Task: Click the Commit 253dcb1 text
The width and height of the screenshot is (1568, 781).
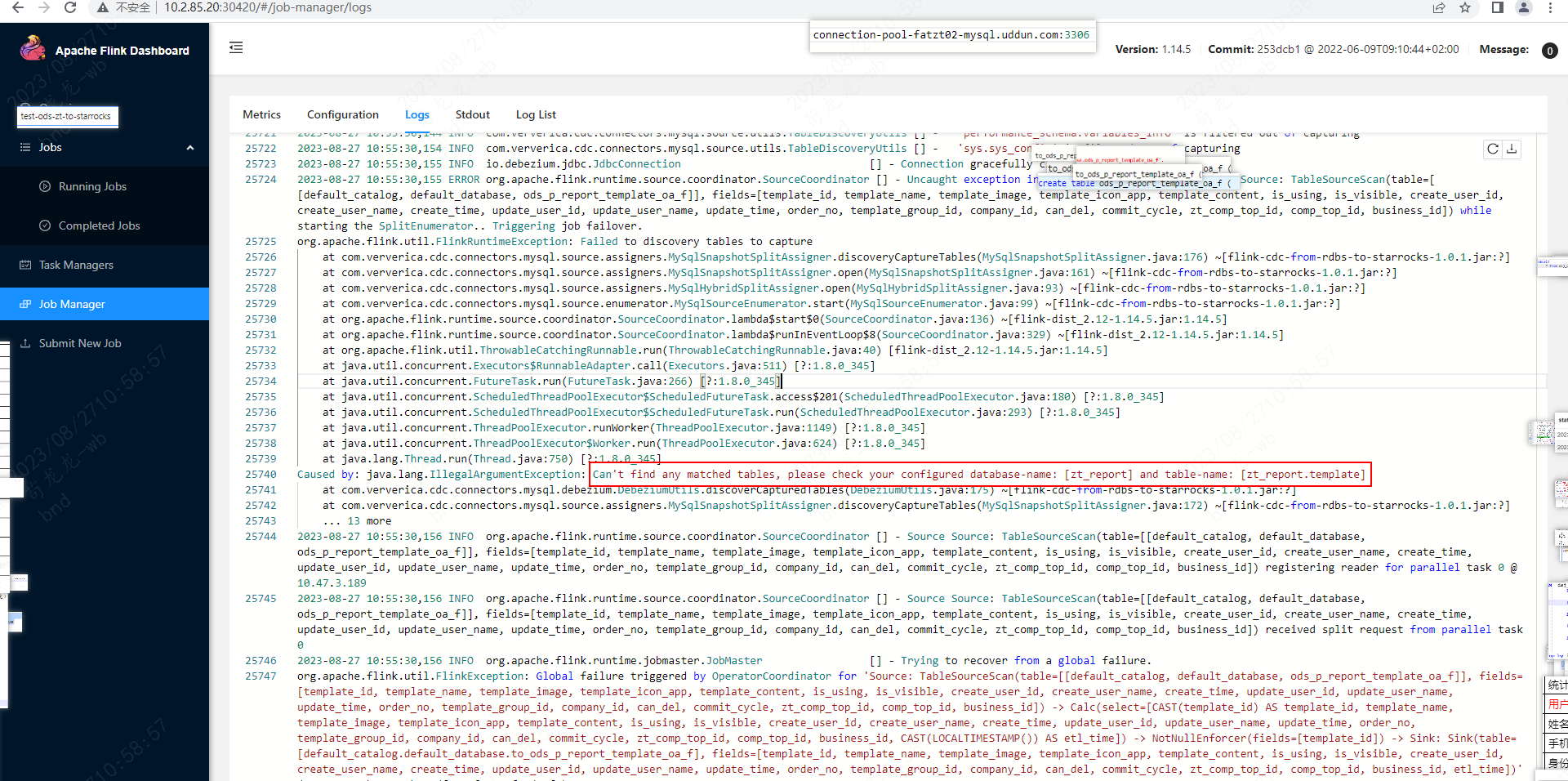Action: point(1333,50)
